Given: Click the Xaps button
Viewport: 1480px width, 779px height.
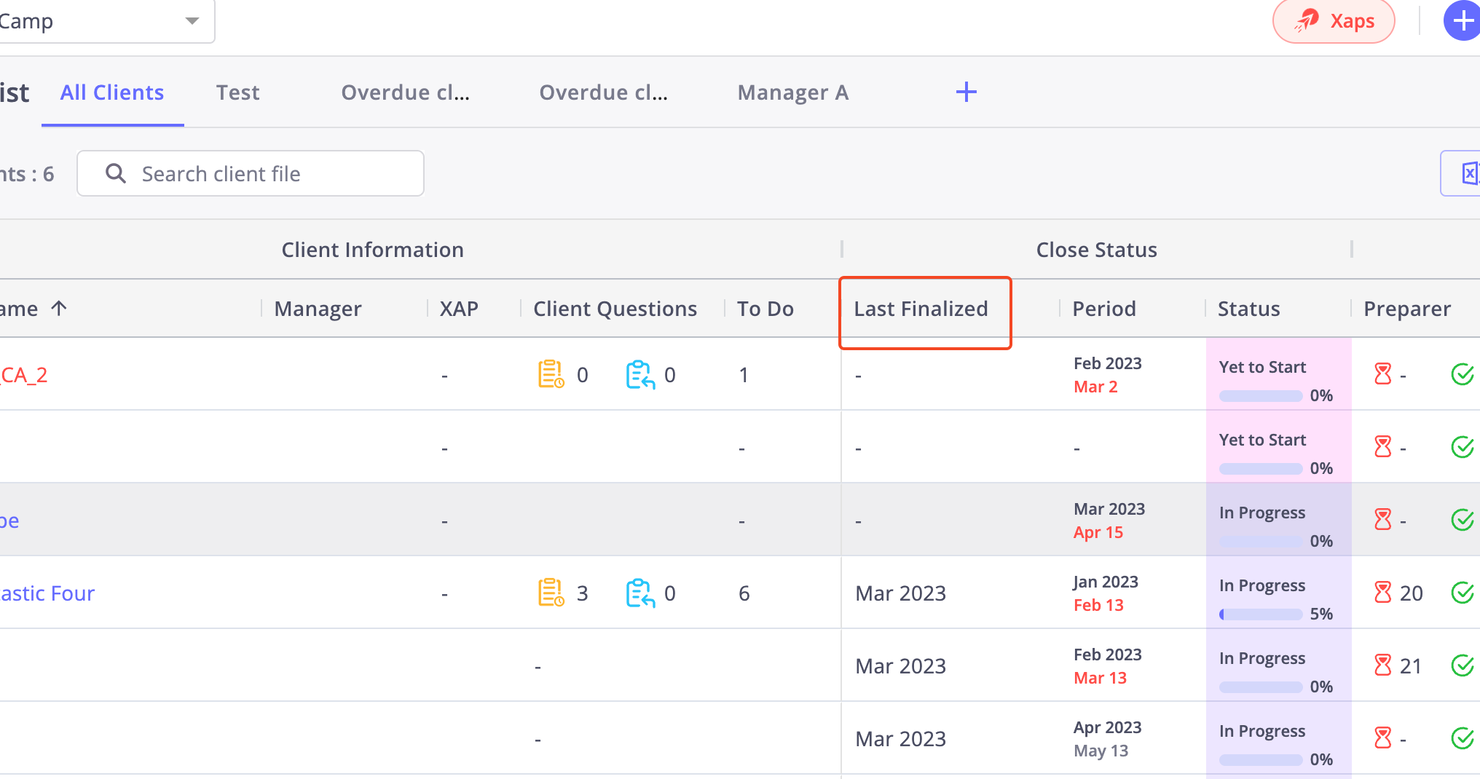Looking at the screenshot, I should coord(1333,21).
